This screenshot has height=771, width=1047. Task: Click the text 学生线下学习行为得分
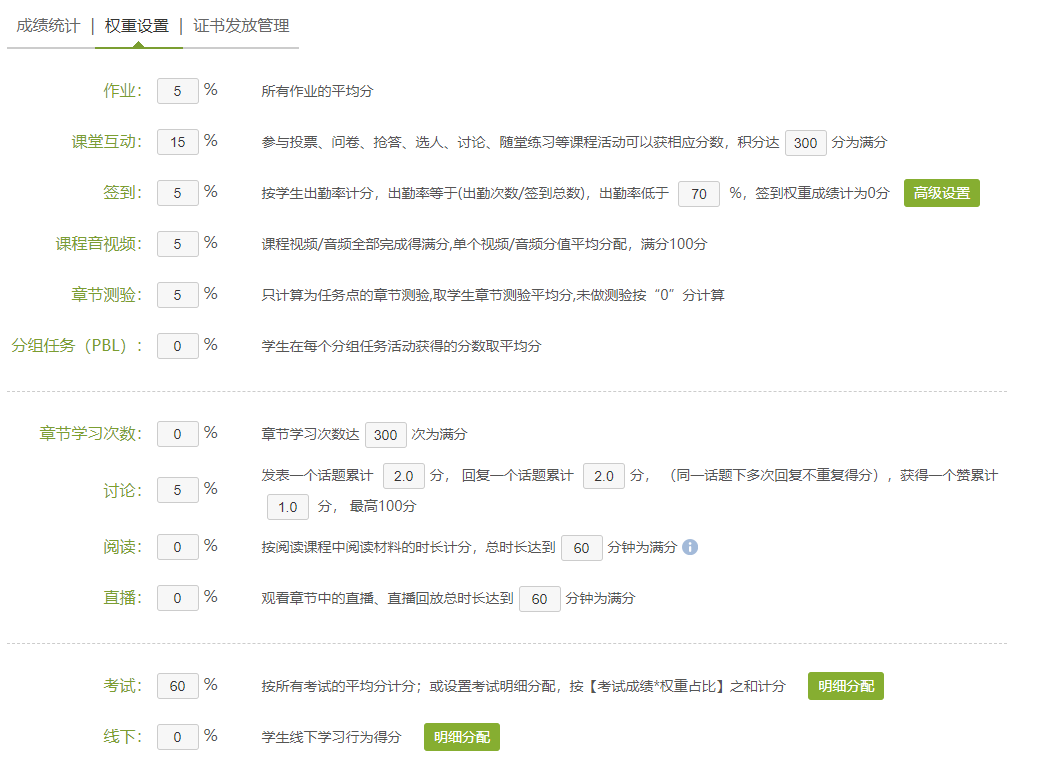point(331,737)
